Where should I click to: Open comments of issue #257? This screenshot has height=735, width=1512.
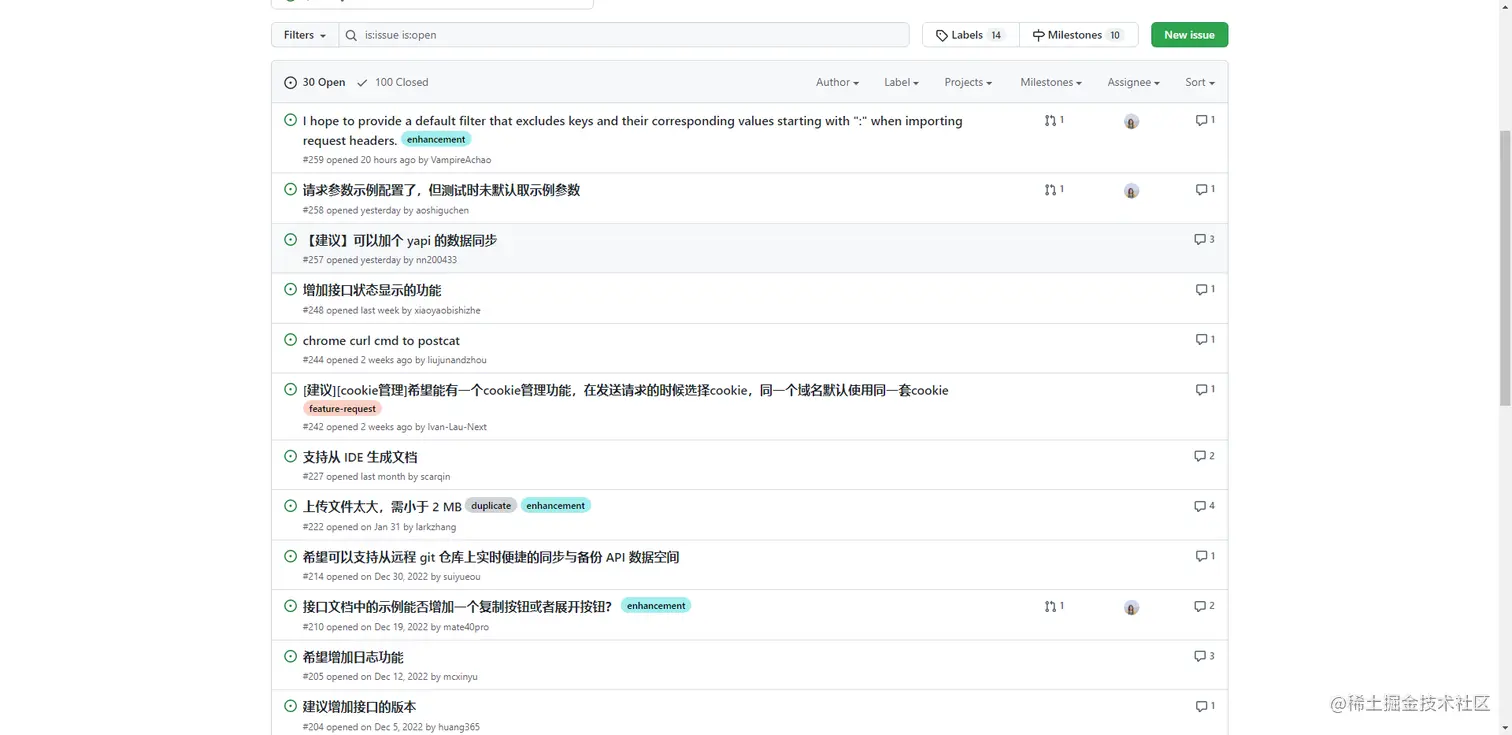pyautogui.click(x=1204, y=239)
